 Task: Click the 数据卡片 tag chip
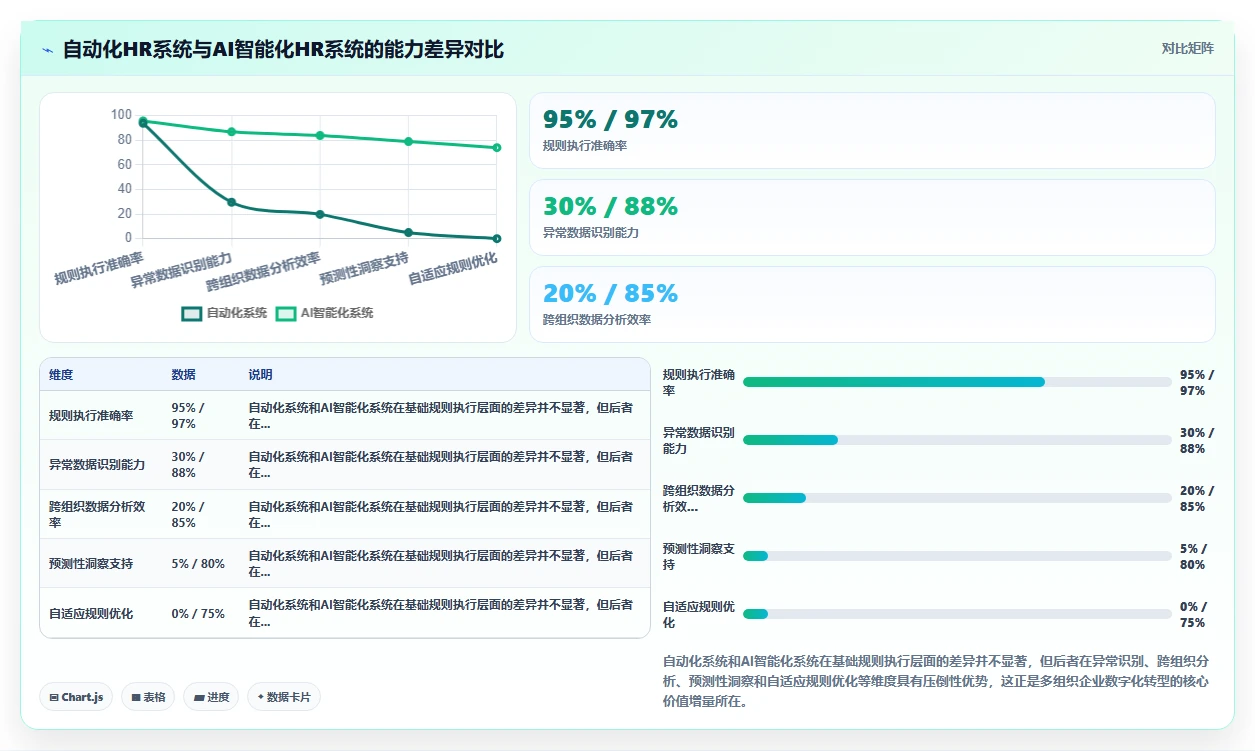pos(284,697)
